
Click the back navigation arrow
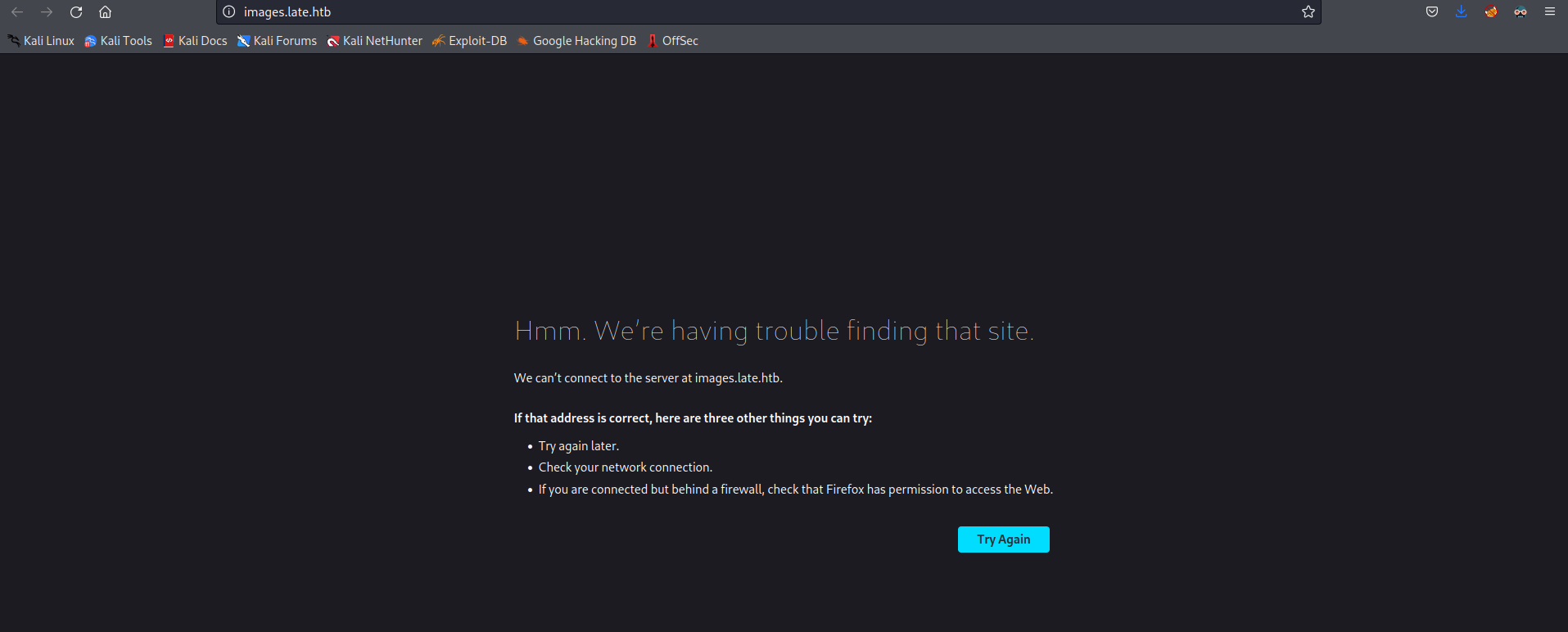click(17, 12)
